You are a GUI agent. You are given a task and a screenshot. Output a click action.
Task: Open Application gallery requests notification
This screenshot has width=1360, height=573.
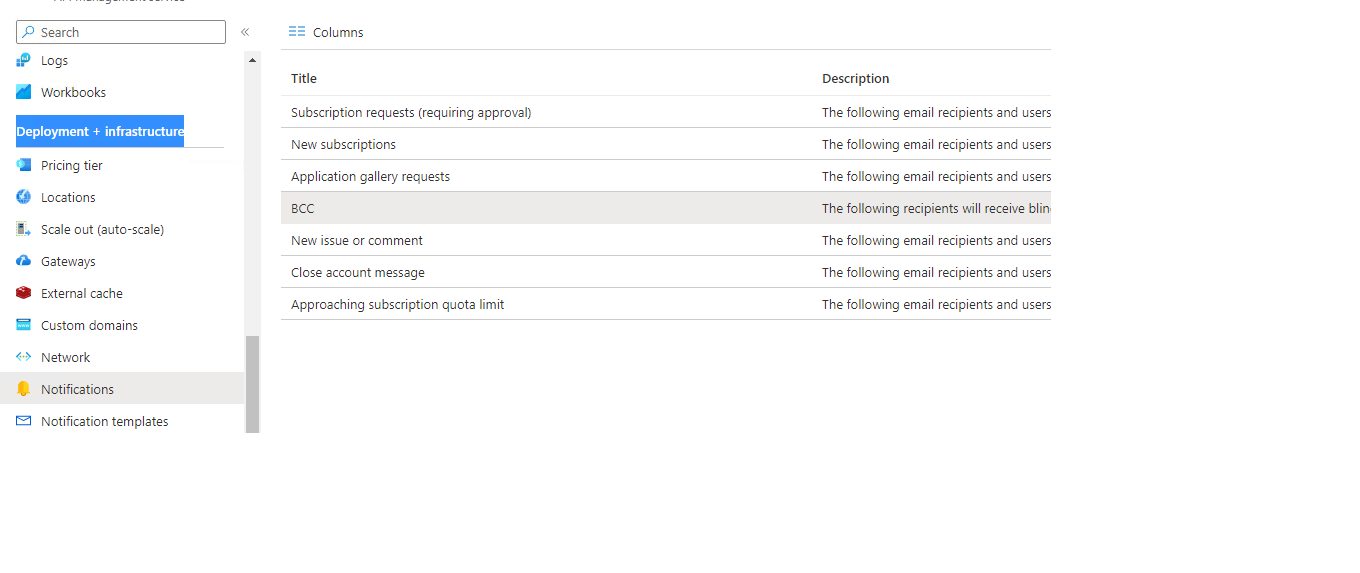666,176
